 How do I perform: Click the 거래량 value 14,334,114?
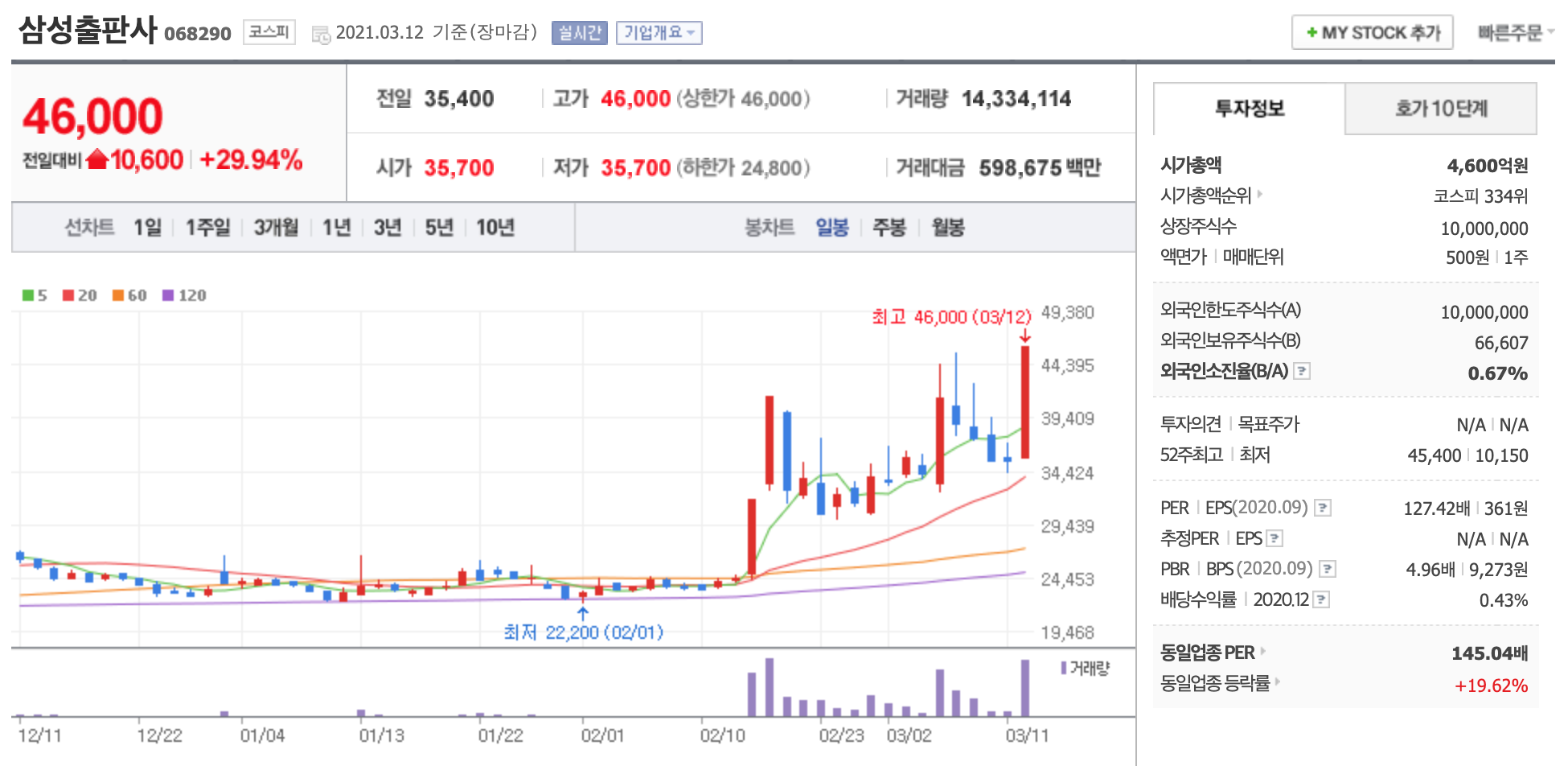[x=1016, y=99]
